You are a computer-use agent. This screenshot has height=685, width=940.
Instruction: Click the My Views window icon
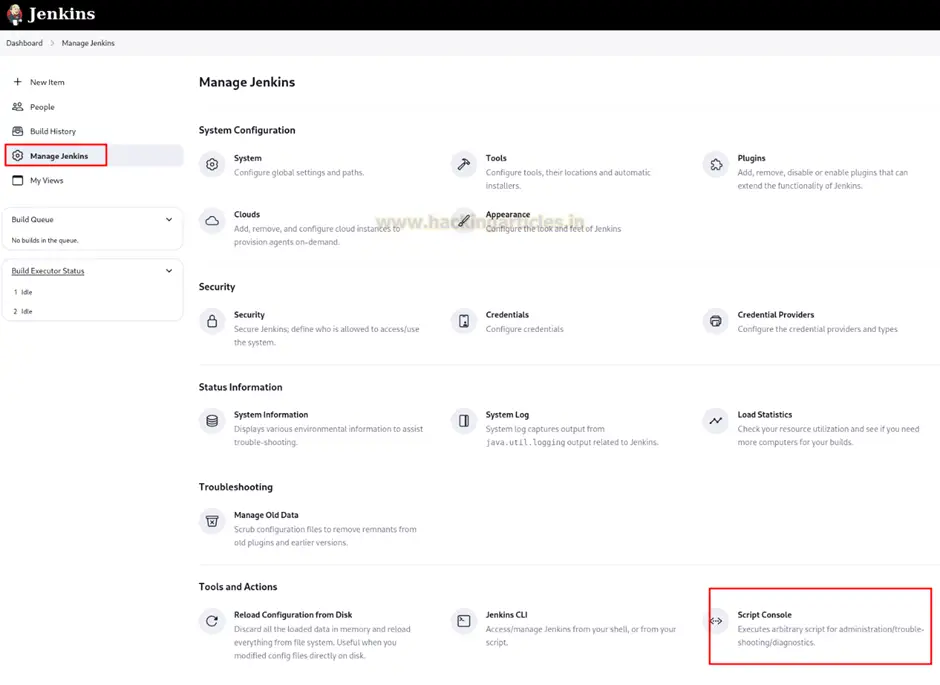17,180
